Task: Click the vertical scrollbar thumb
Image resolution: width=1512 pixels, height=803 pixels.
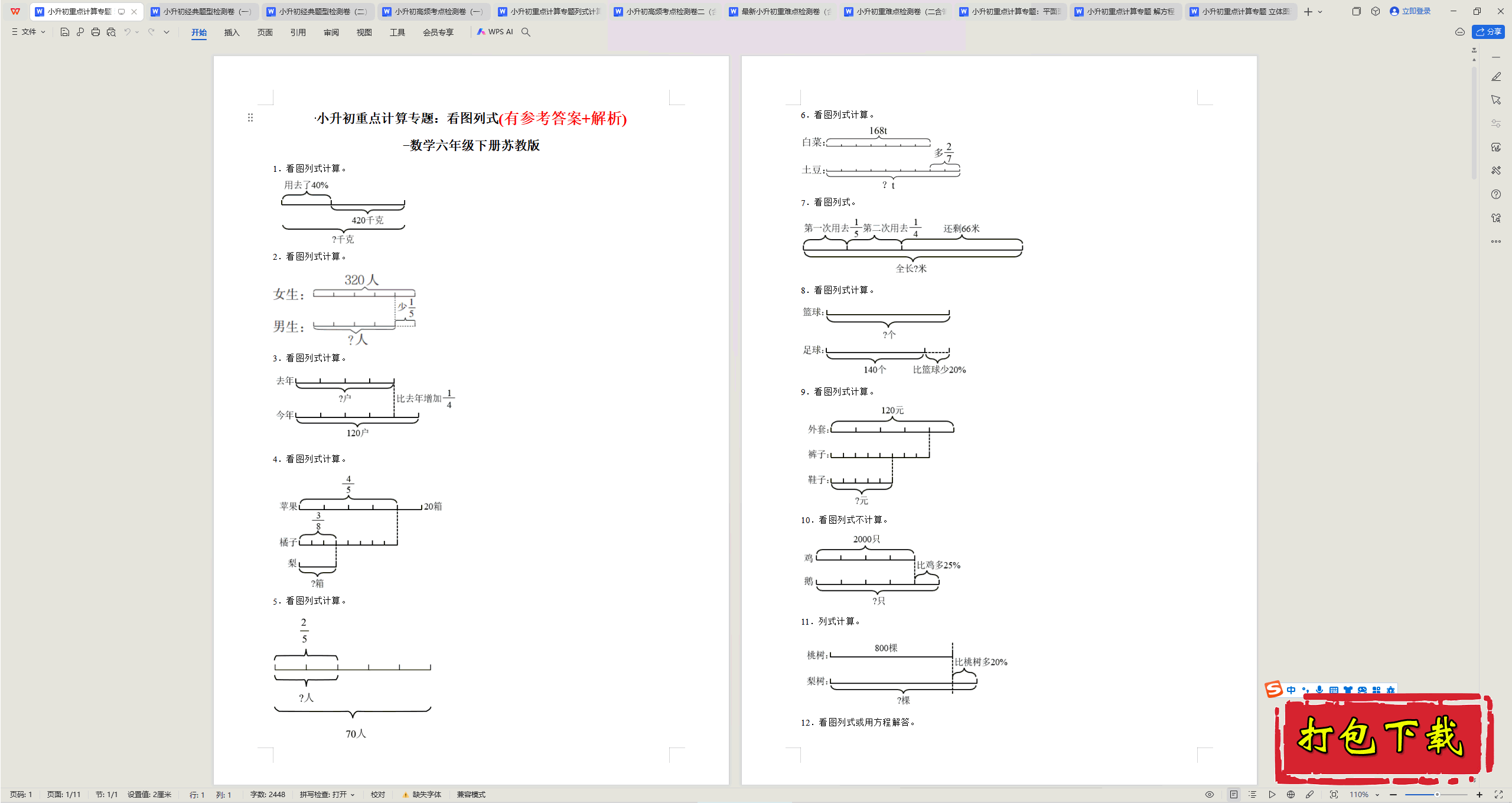Action: (x=1474, y=123)
